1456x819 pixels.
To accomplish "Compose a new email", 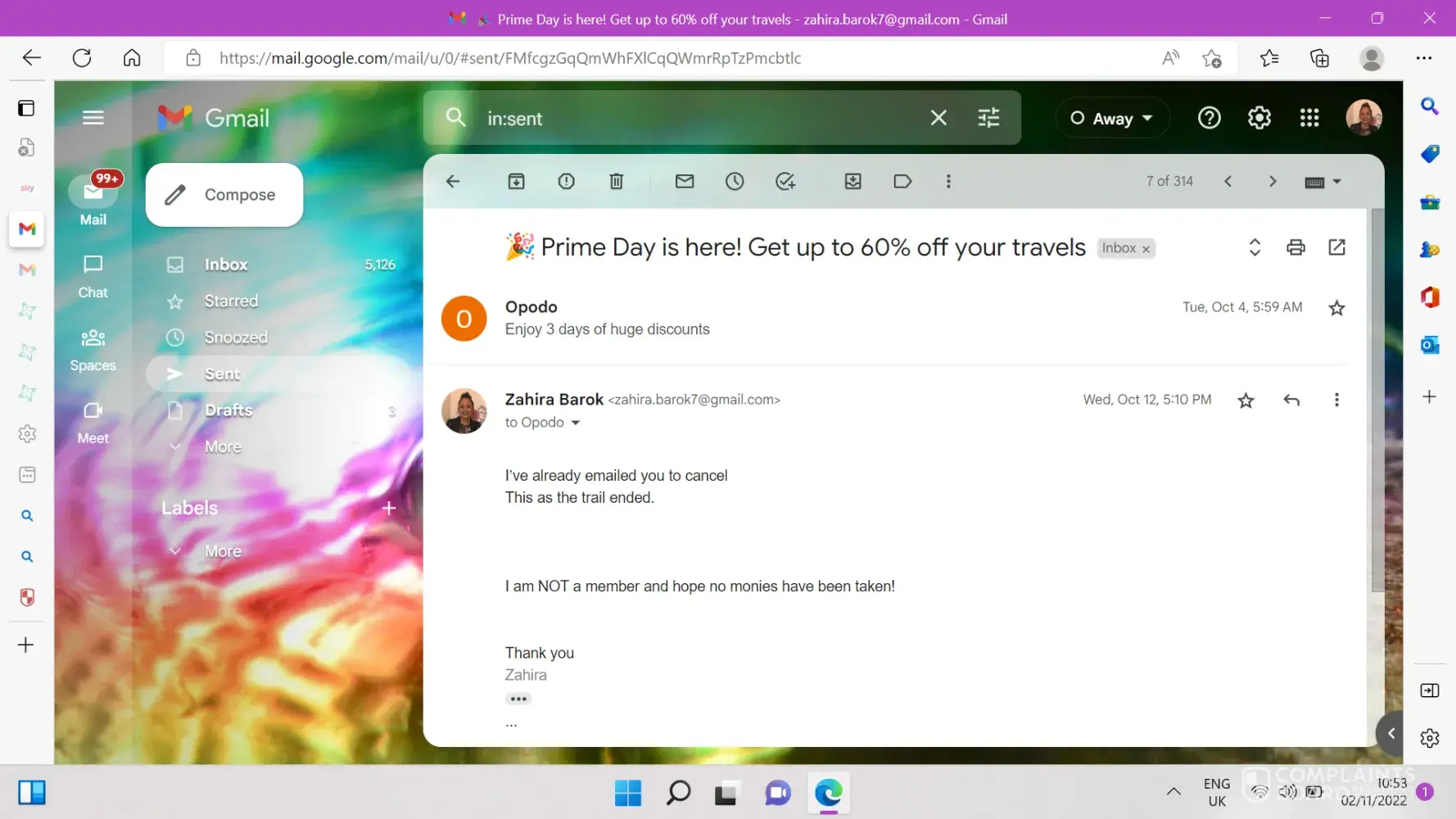I will tap(224, 195).
